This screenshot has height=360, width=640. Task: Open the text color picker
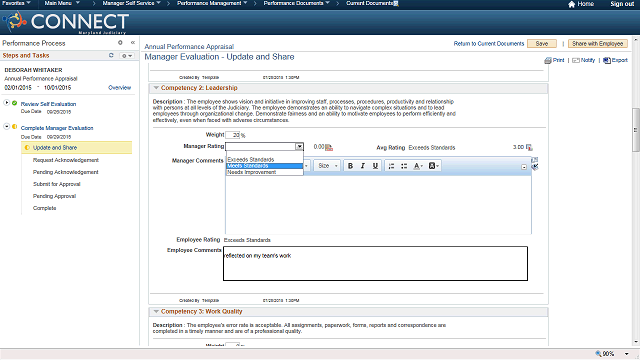418,166
